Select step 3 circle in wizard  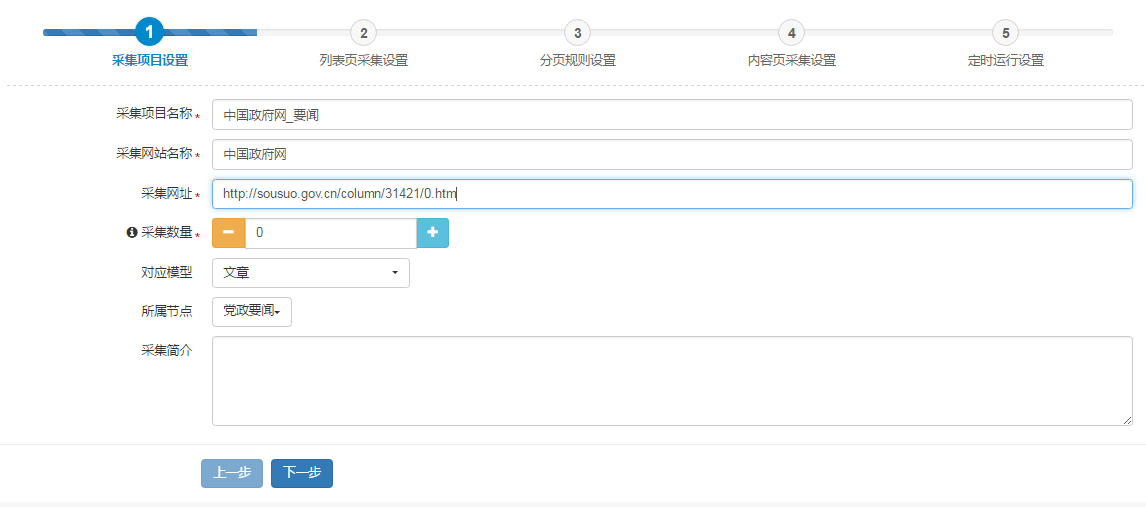577,33
